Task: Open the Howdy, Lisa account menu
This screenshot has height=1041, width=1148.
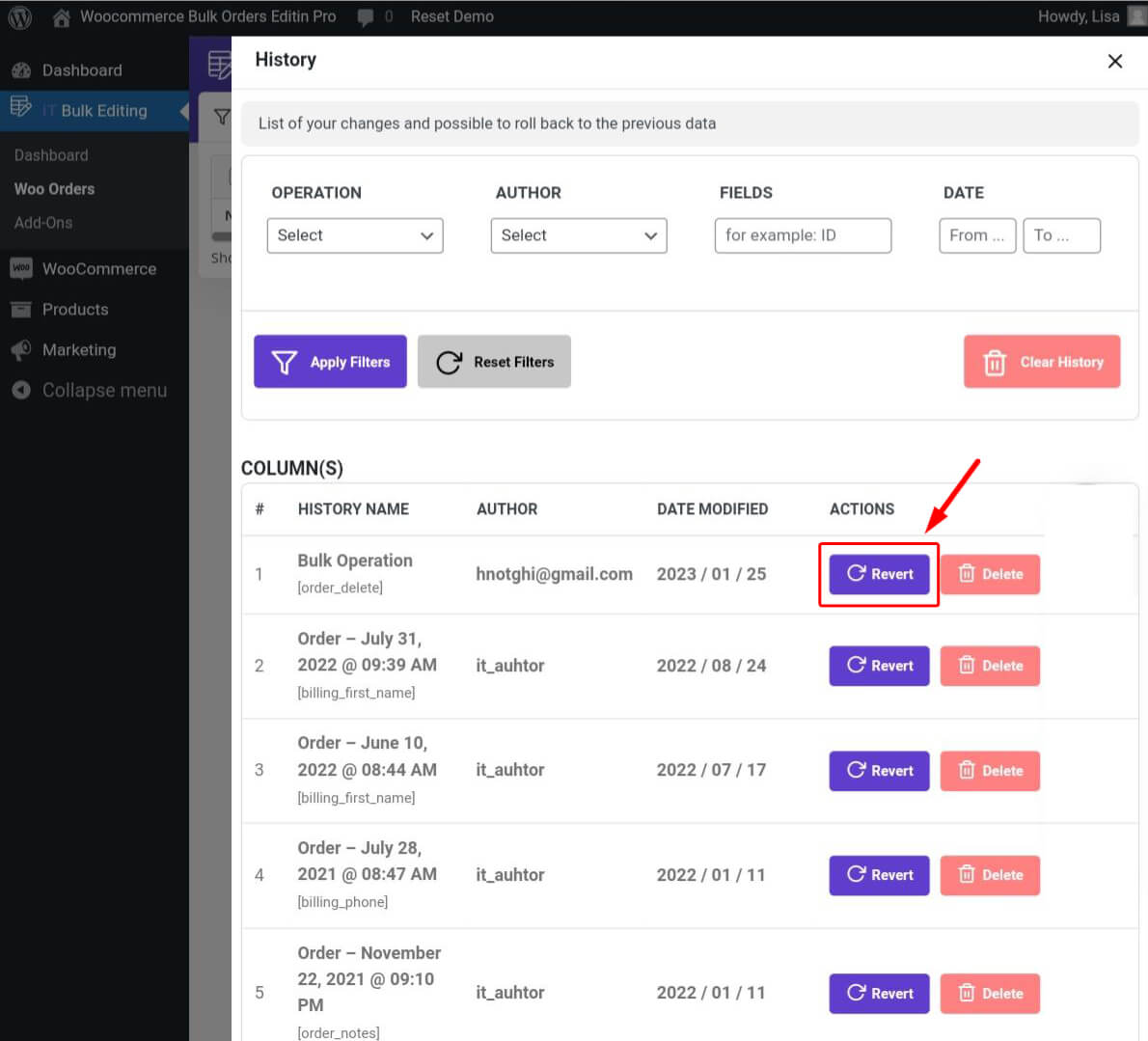Action: pyautogui.click(x=1079, y=16)
